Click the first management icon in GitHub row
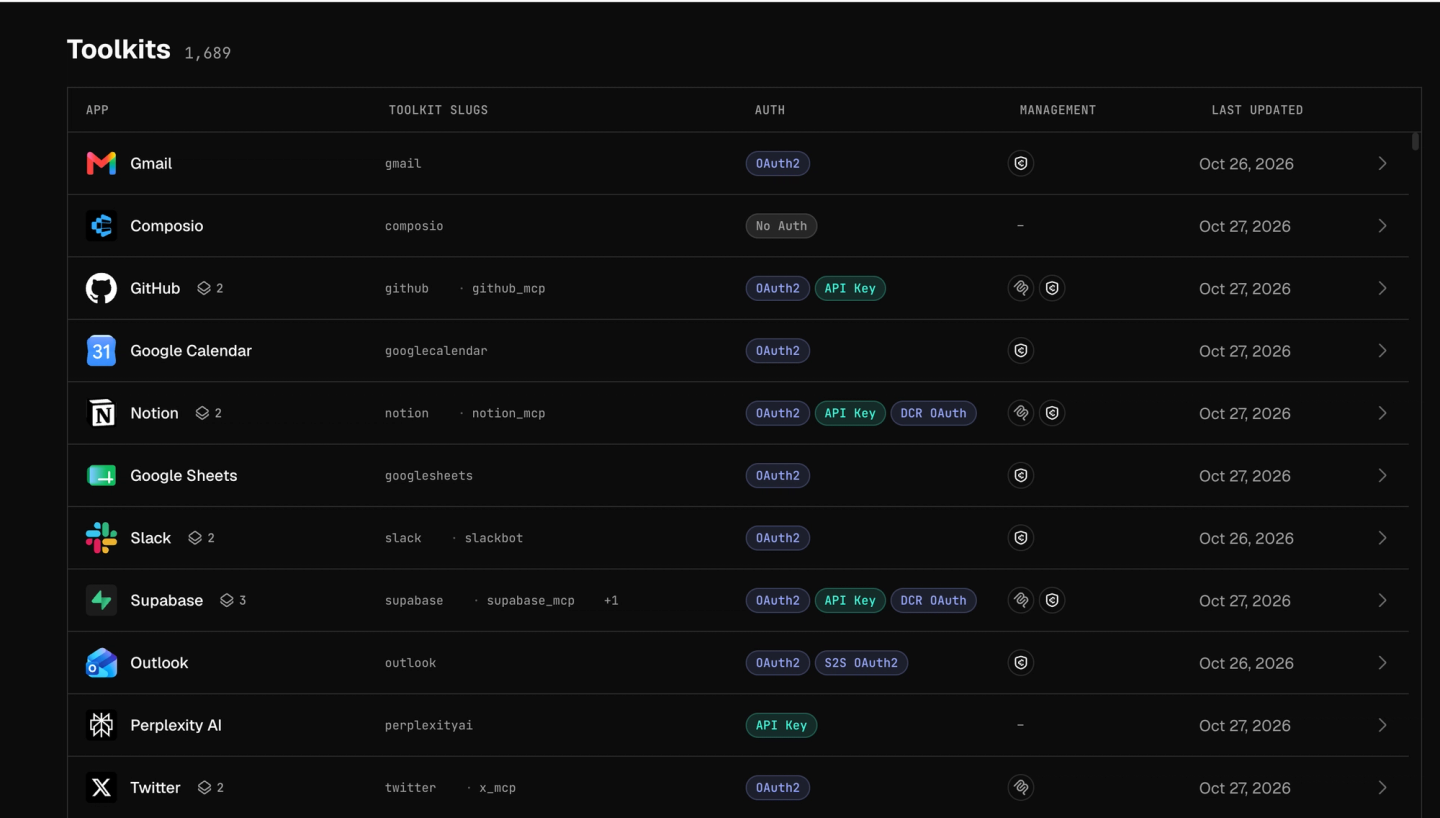Screen dimensions: 1440x818 click(1020, 288)
